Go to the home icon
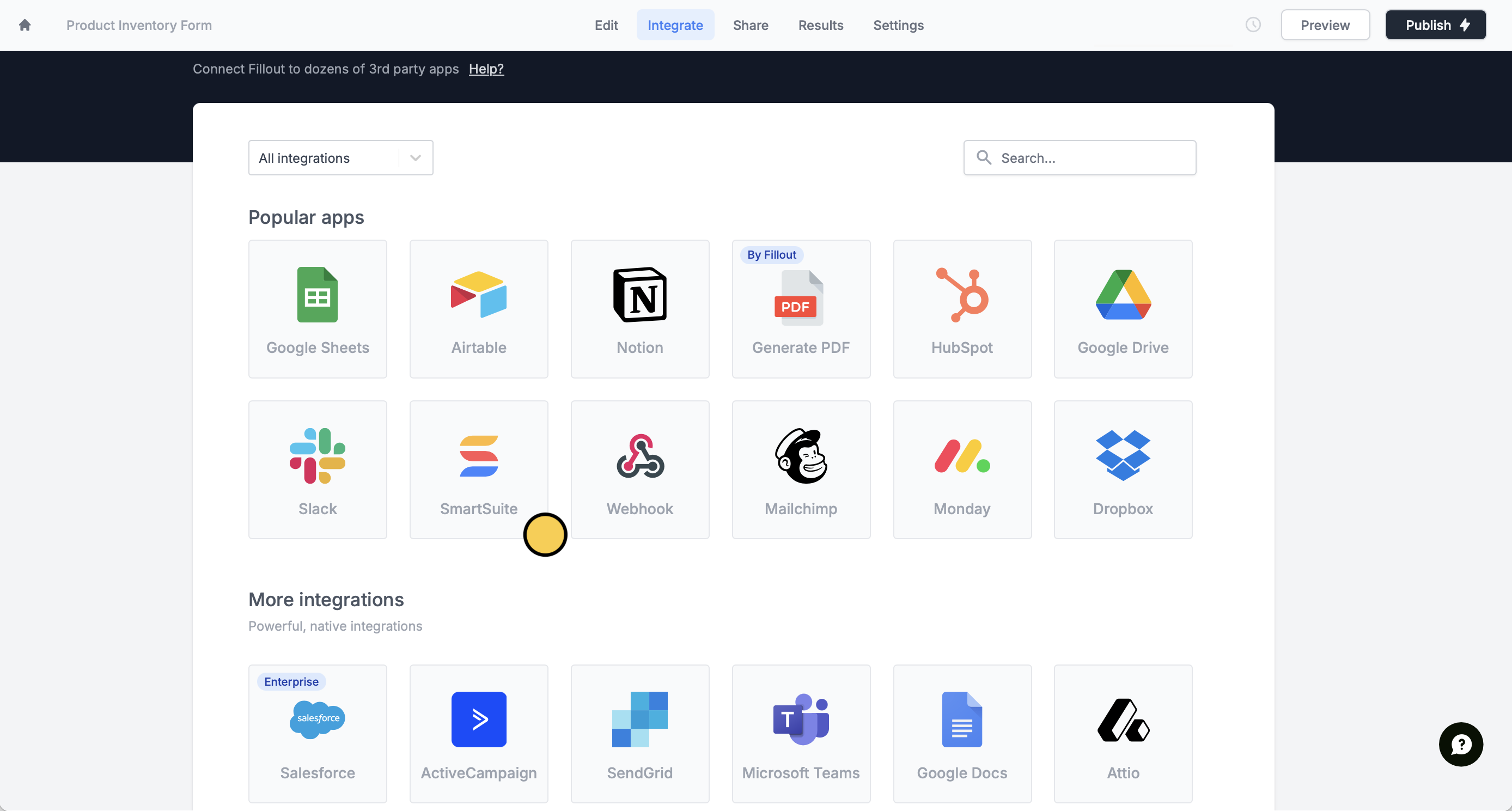 pyautogui.click(x=25, y=25)
